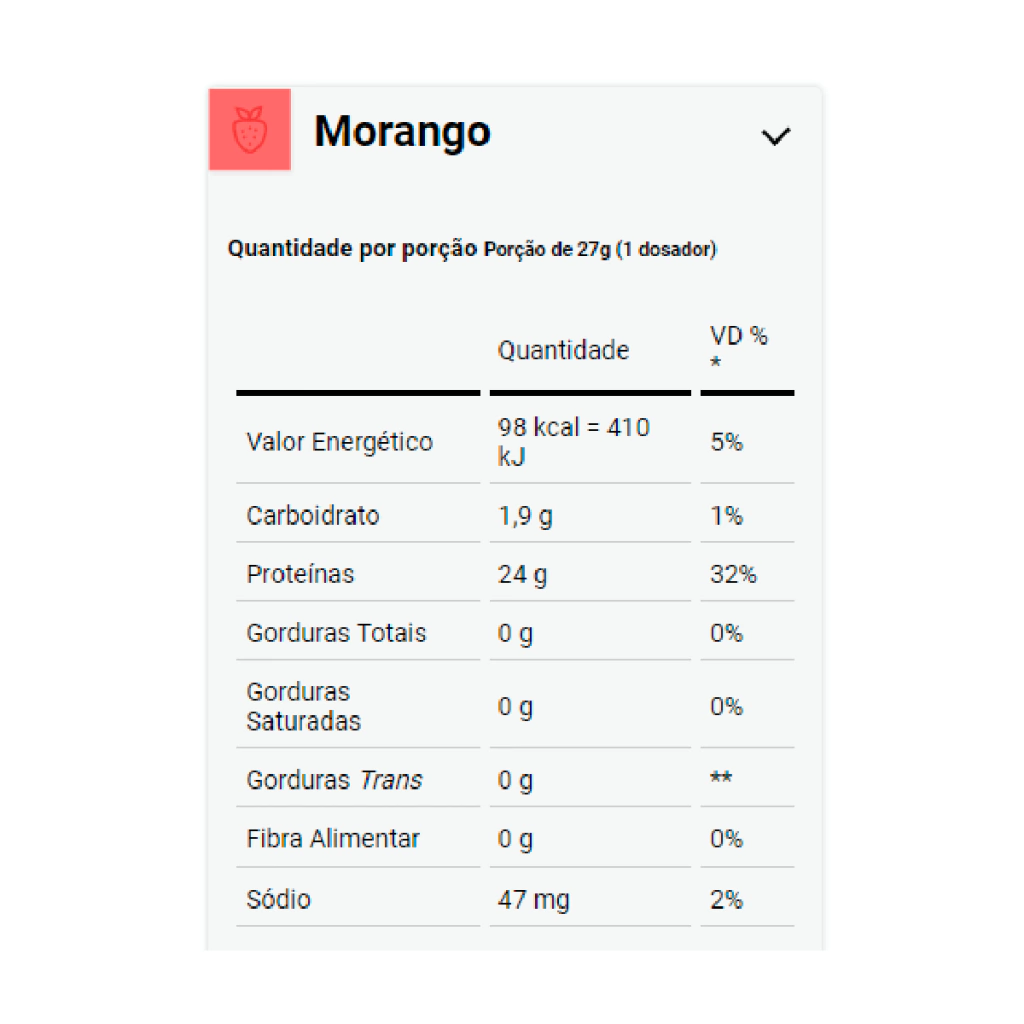Click the 47 mg sodium value
The height and width of the screenshot is (1024, 1024).
pyautogui.click(x=534, y=900)
